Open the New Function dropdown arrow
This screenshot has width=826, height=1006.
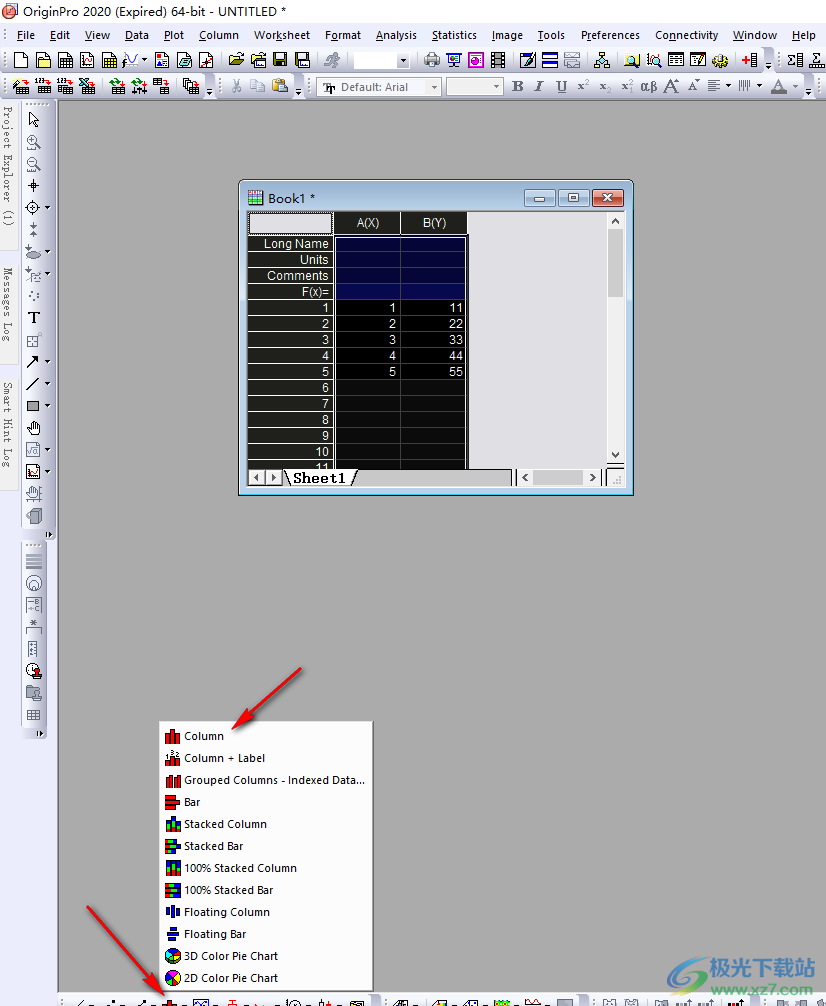[x=144, y=60]
